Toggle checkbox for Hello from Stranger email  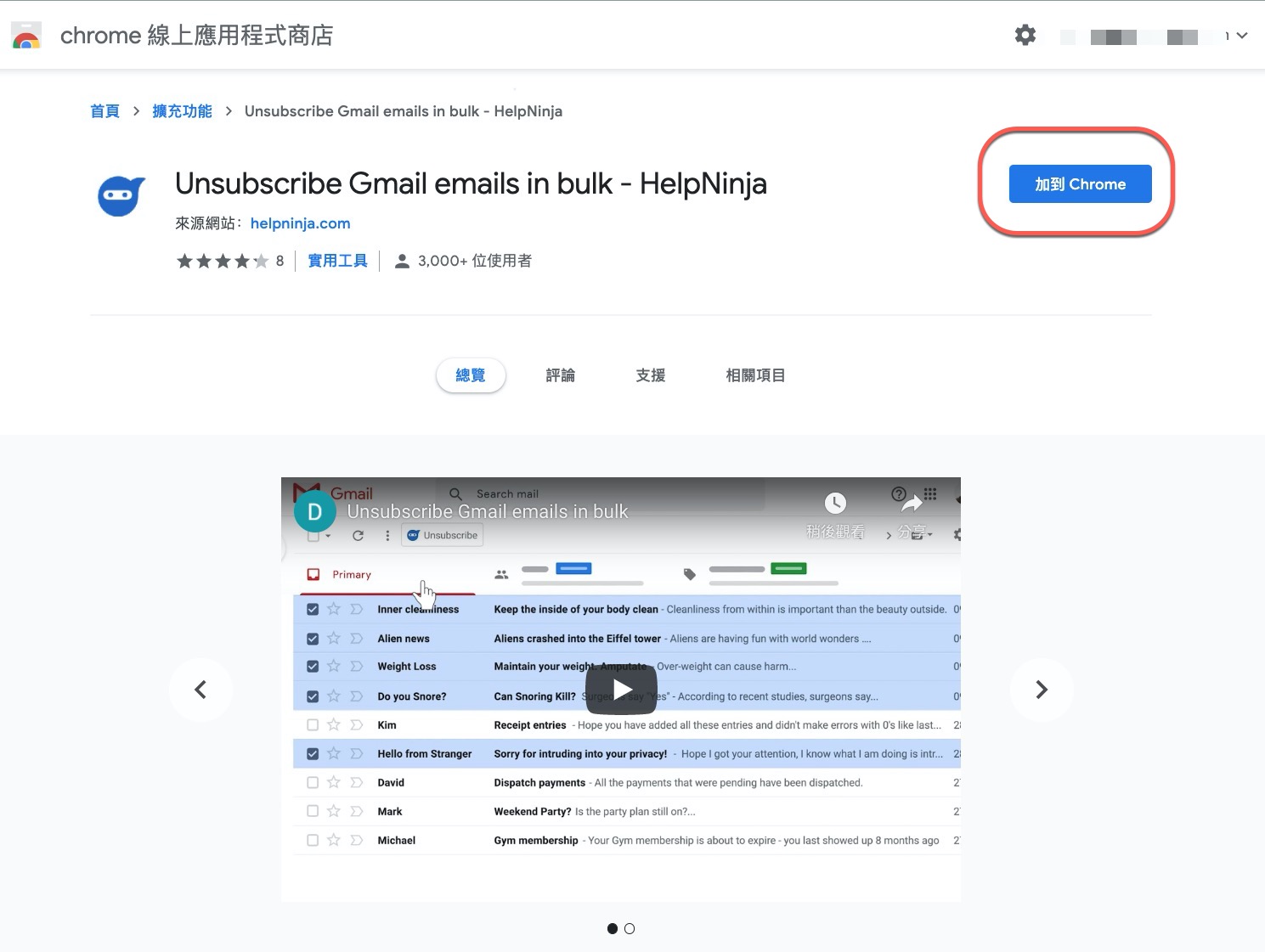coord(313,754)
